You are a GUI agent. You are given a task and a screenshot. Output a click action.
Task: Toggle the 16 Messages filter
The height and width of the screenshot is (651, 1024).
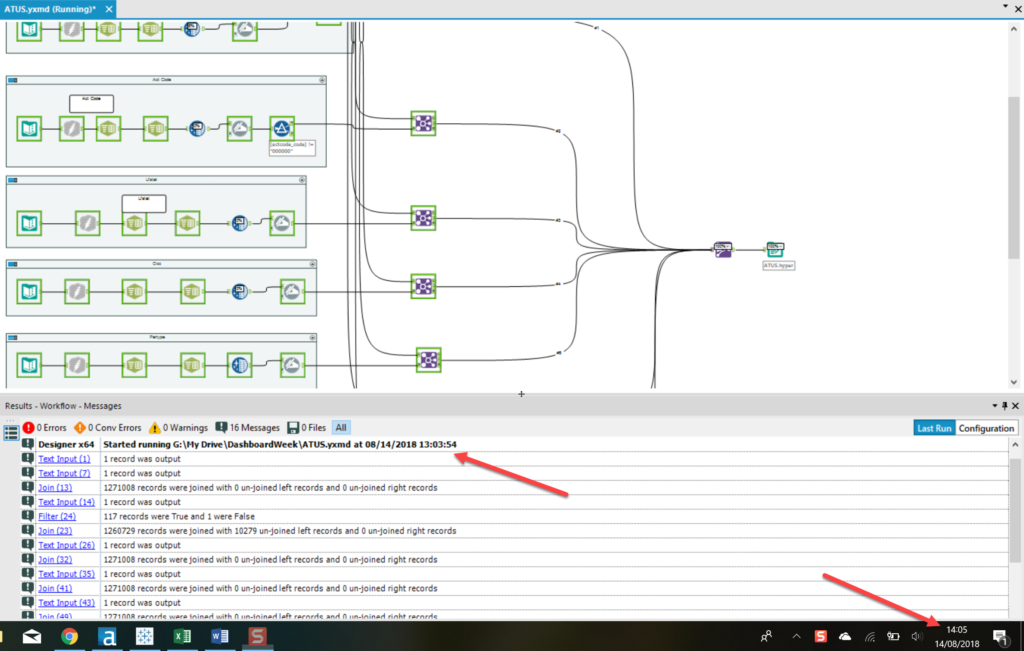248,428
